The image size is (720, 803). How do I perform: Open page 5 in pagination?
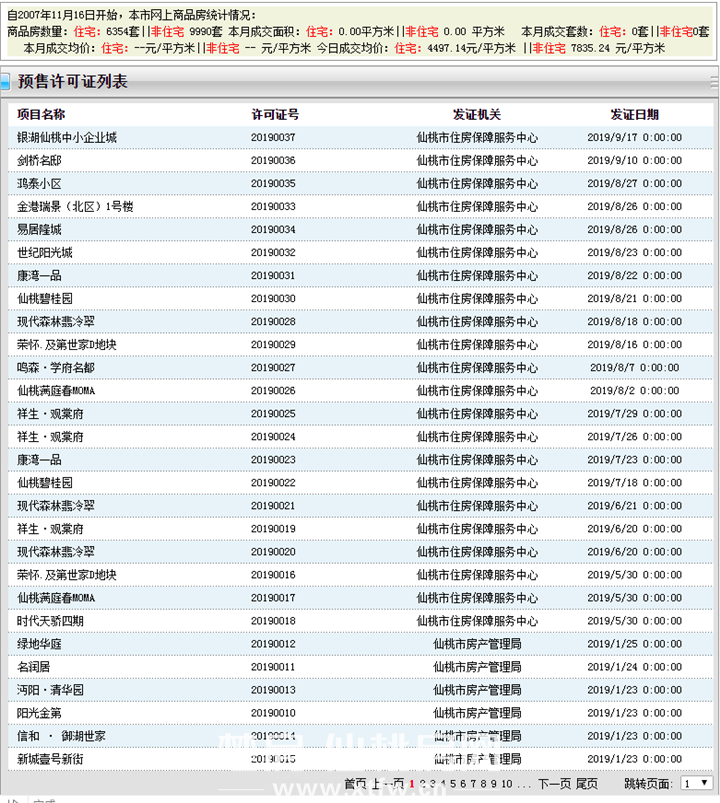pyautogui.click(x=453, y=784)
